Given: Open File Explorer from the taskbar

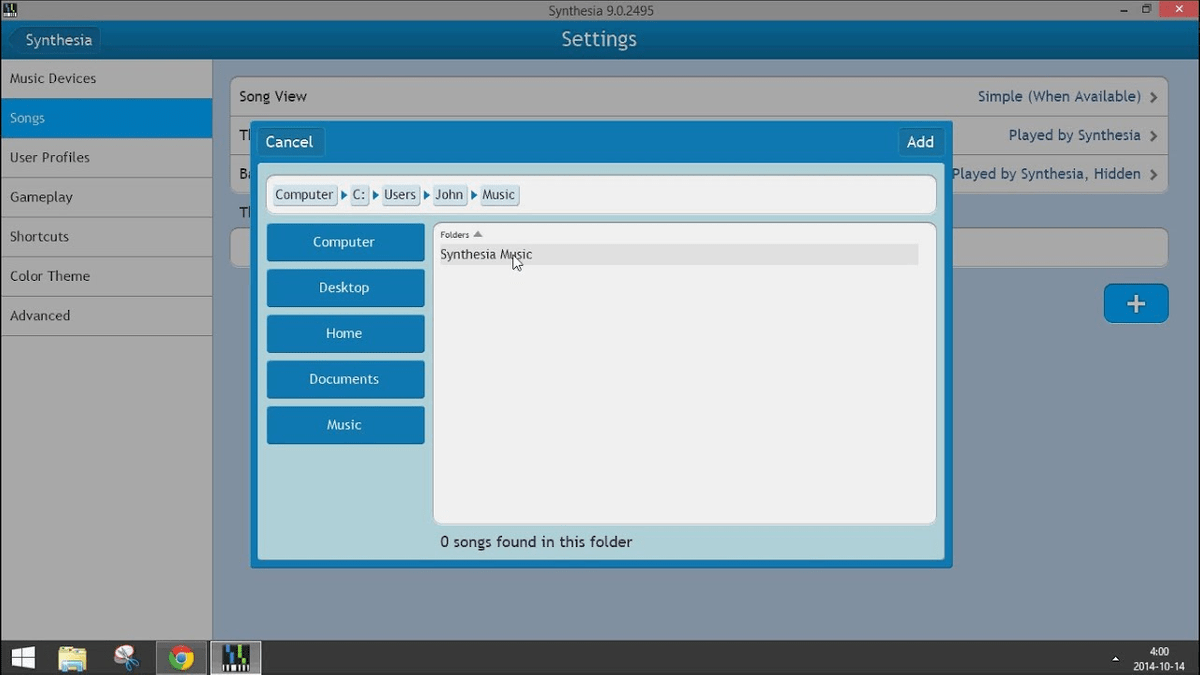Looking at the screenshot, I should tap(73, 658).
